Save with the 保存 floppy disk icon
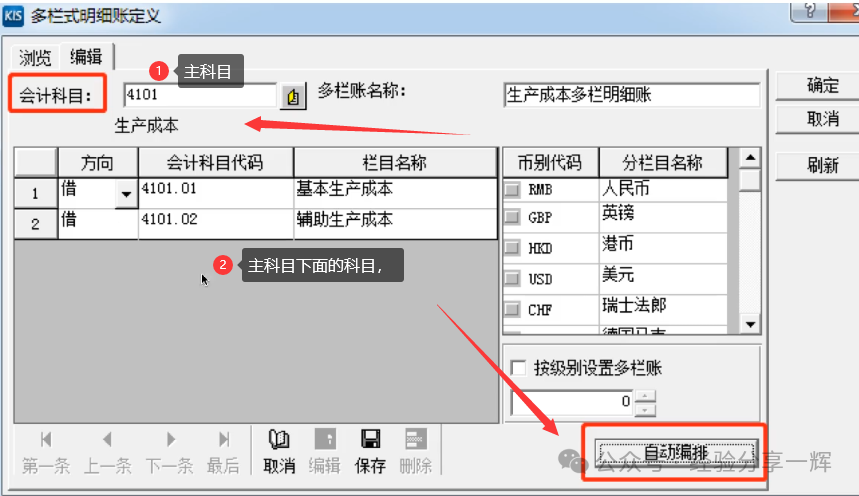This screenshot has height=496, width=859. [x=370, y=439]
